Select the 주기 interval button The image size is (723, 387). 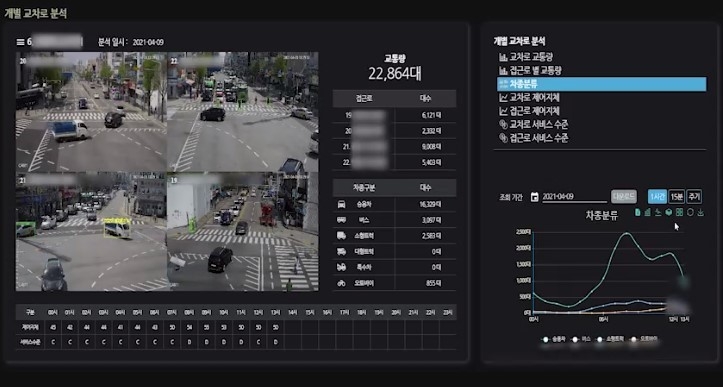694,196
